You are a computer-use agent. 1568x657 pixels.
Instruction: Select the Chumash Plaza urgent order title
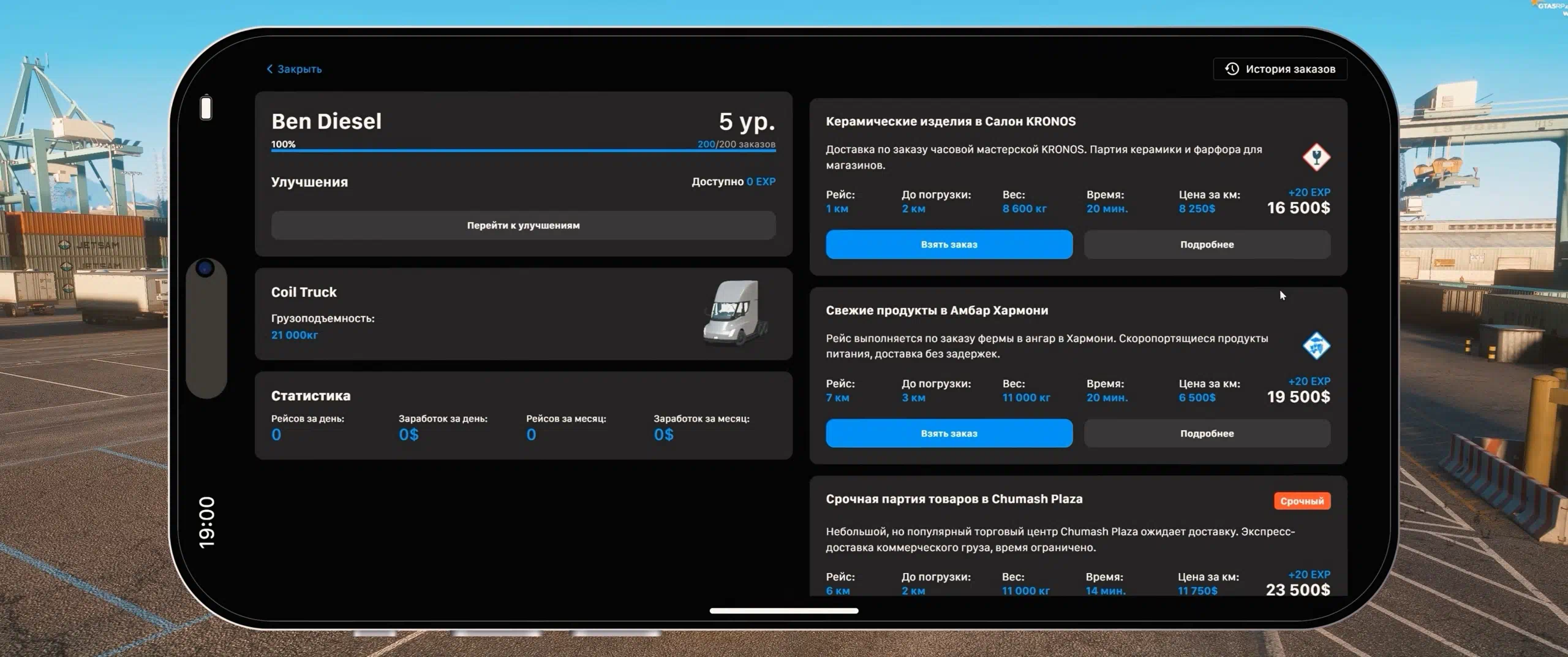coord(954,499)
